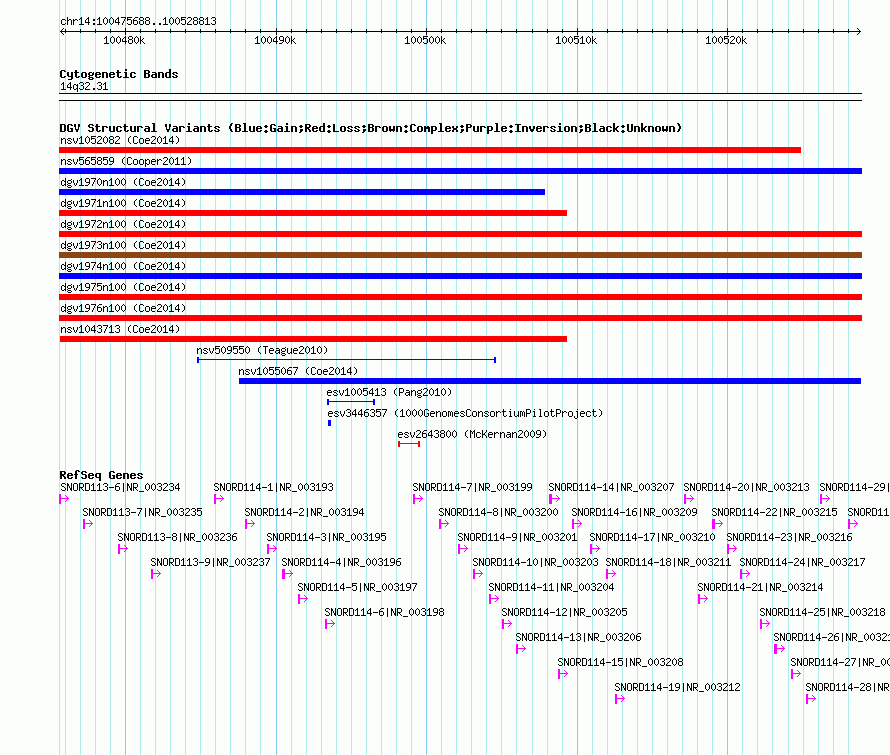The width and height of the screenshot is (890, 755).
Task: Click the RefSeq Genes track title
Action: click(x=102, y=475)
